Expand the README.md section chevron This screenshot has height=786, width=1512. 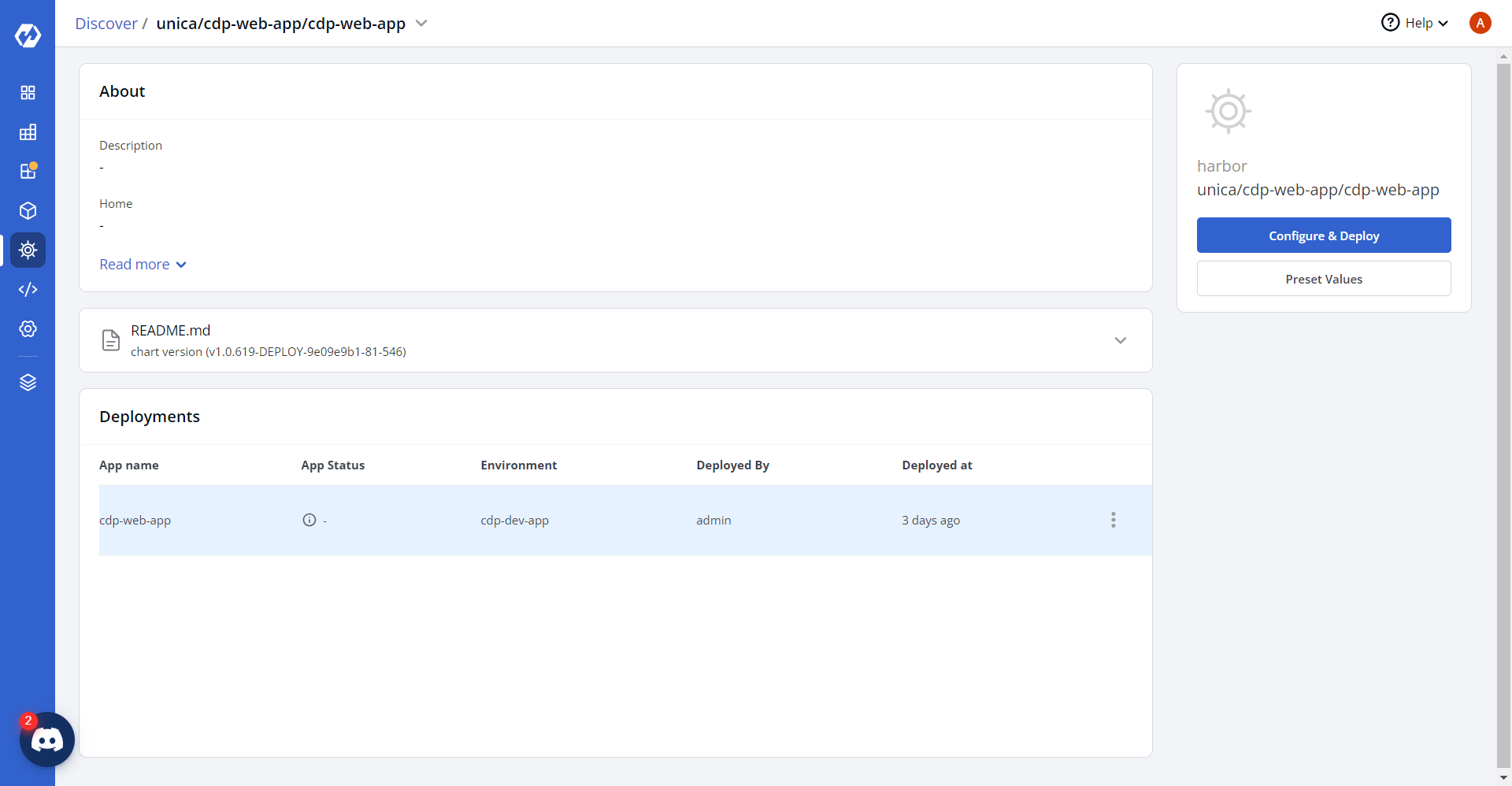click(x=1120, y=340)
